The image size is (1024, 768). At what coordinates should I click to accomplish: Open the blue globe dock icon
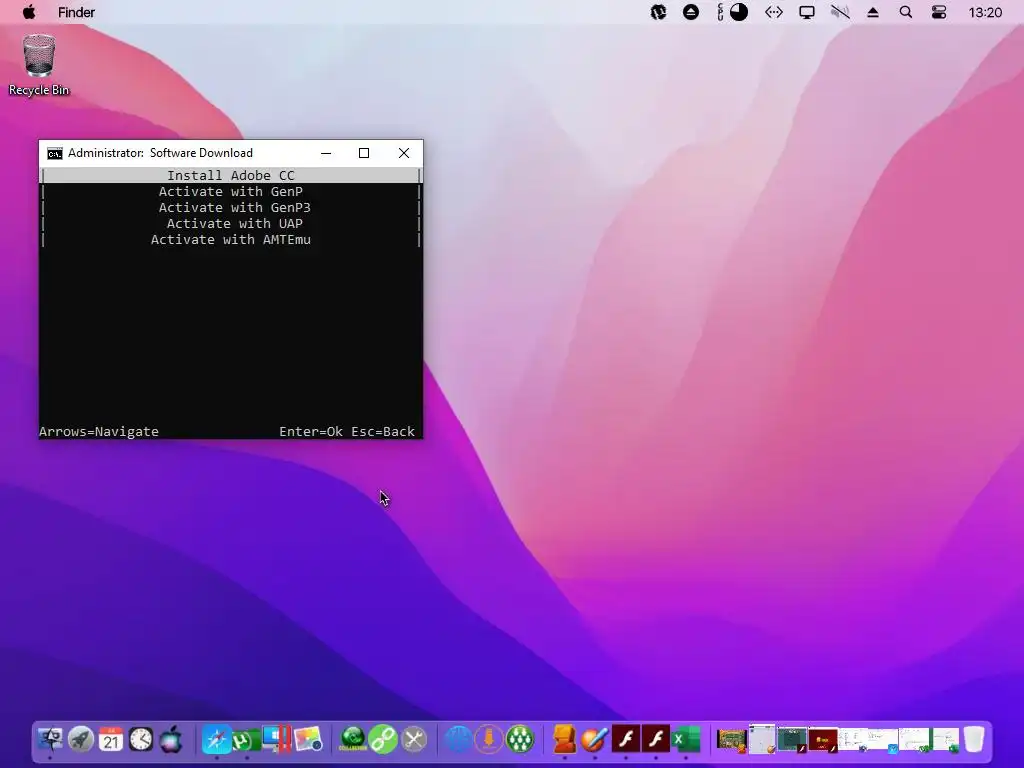[458, 739]
